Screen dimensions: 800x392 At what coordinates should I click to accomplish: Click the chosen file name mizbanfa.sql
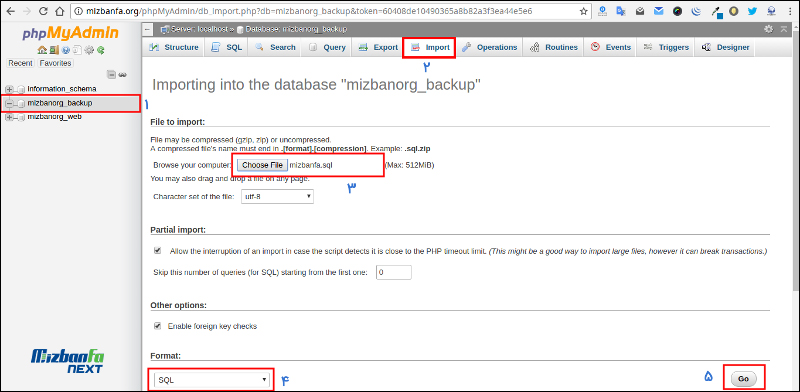tap(311, 165)
